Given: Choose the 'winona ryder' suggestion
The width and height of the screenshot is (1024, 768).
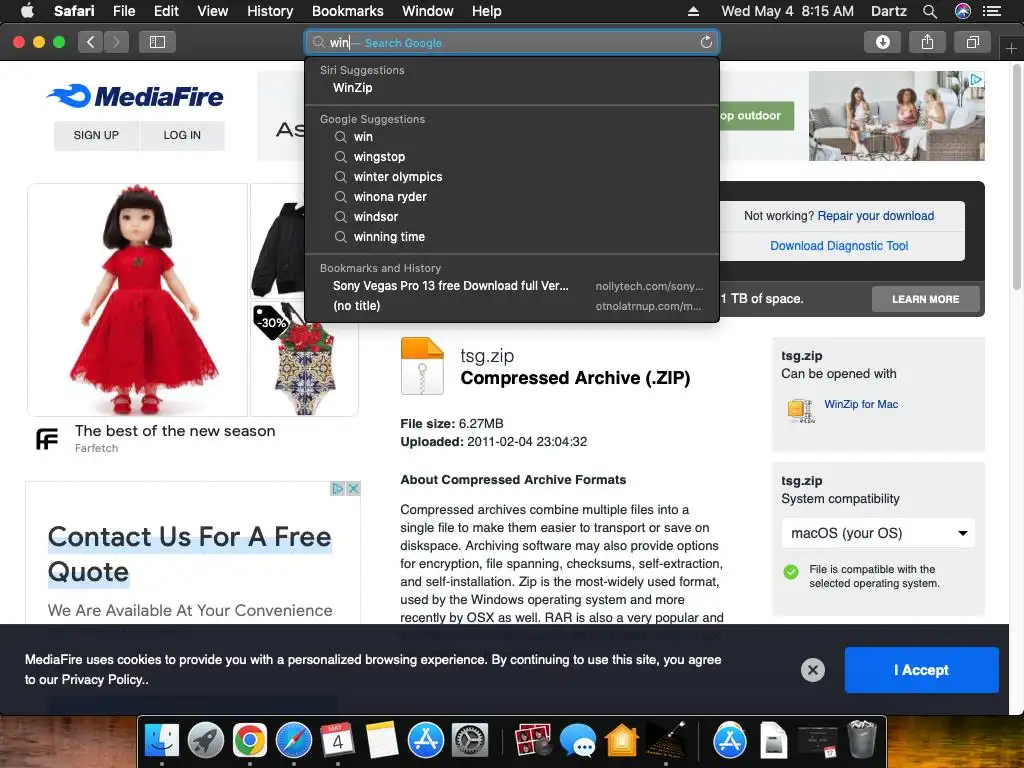Looking at the screenshot, I should [512, 197].
